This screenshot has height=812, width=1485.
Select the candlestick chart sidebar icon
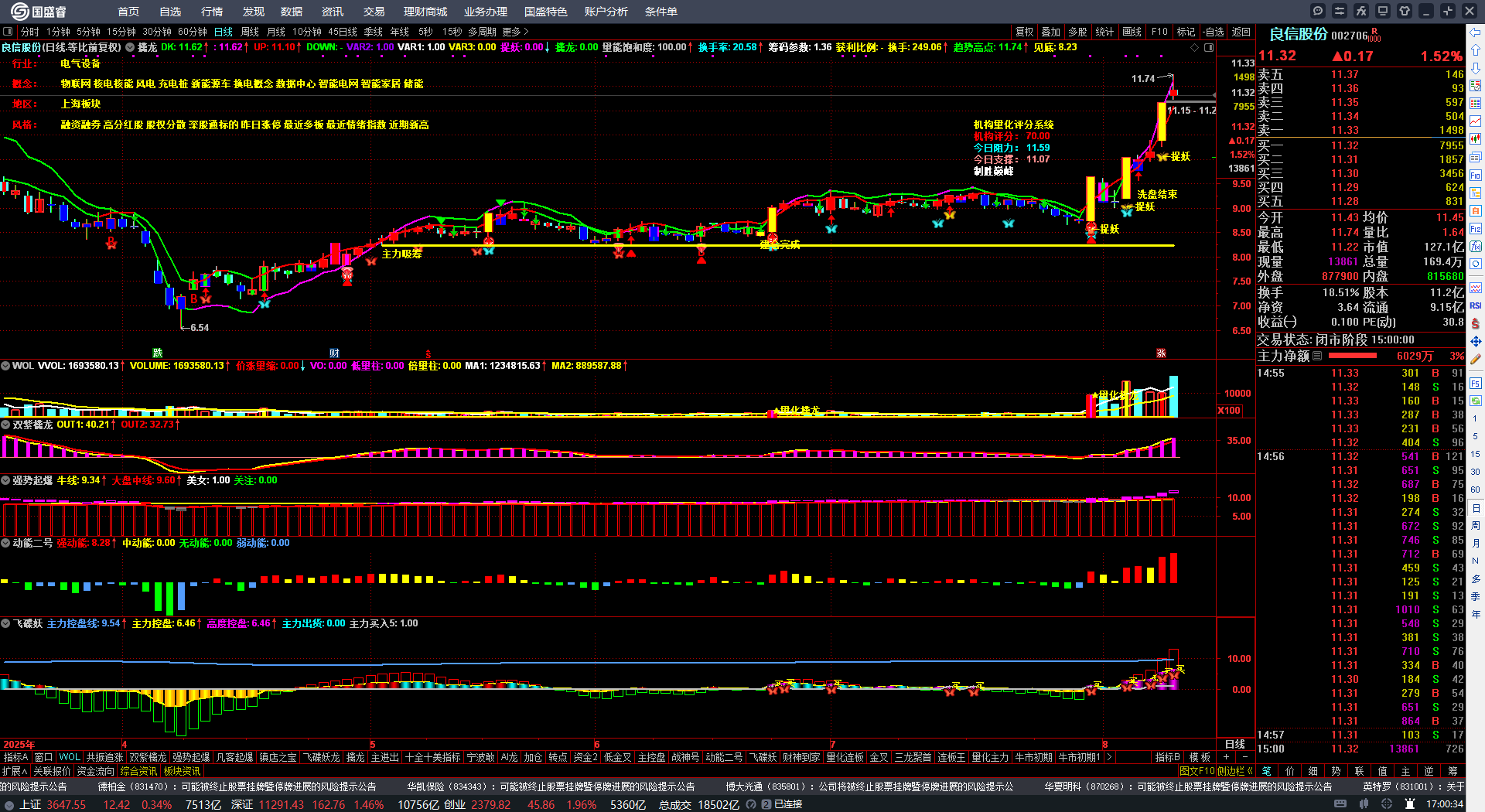(x=1476, y=139)
